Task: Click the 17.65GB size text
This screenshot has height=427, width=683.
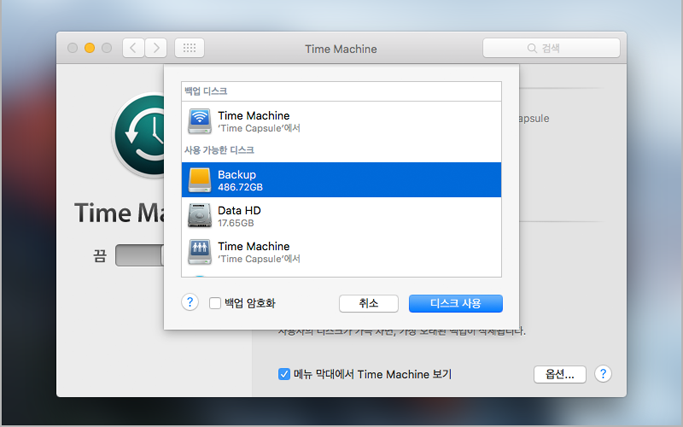Action: 236,223
